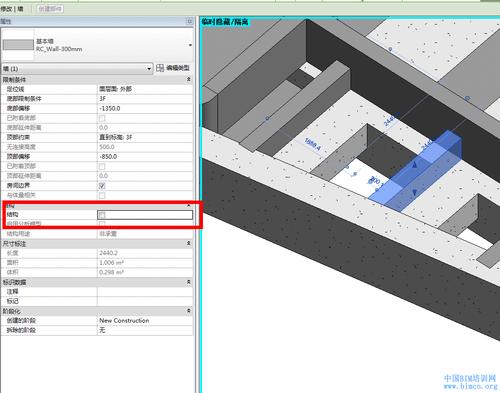Image resolution: width=500 pixels, height=393 pixels.
Task: Click the gray wall type preview thumbnail
Action: [18, 45]
